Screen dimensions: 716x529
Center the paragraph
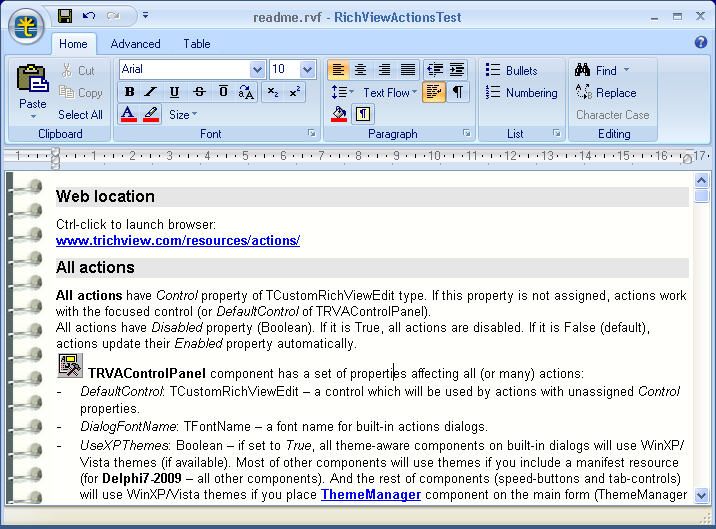tap(361, 70)
